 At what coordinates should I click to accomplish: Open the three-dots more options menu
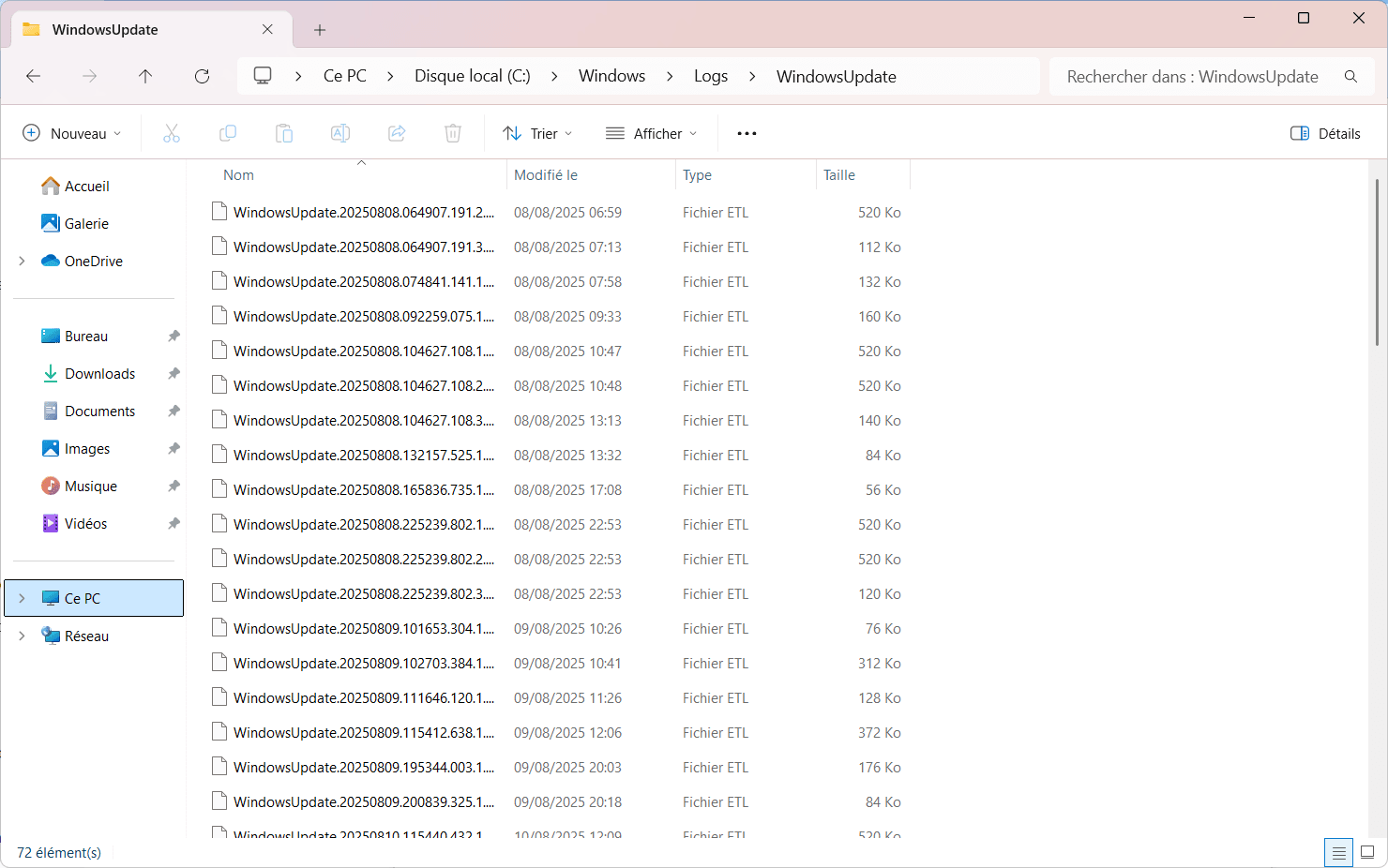[747, 133]
